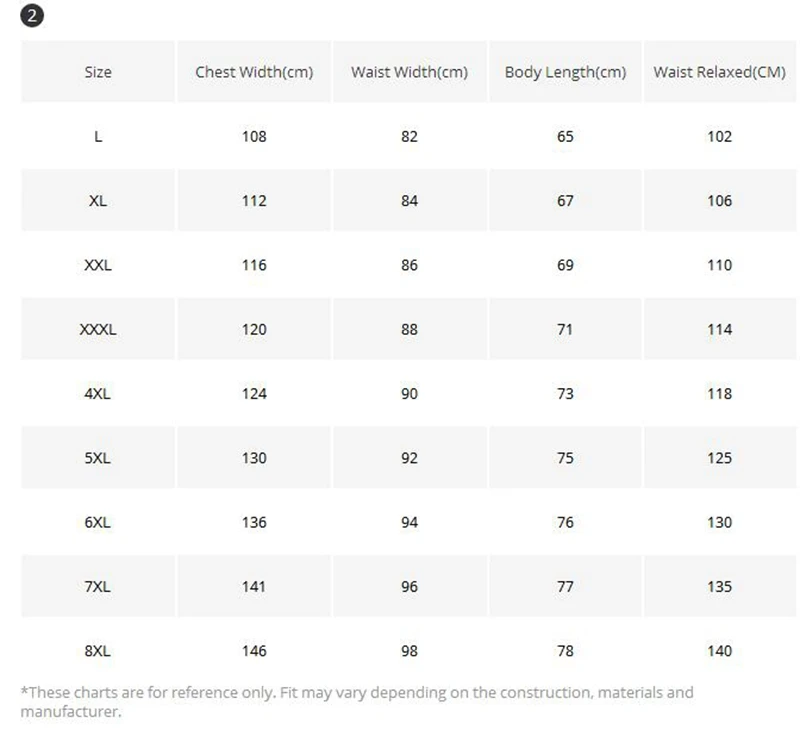Click waist relaxed value 140
This screenshot has width=800, height=736.
[x=719, y=650]
